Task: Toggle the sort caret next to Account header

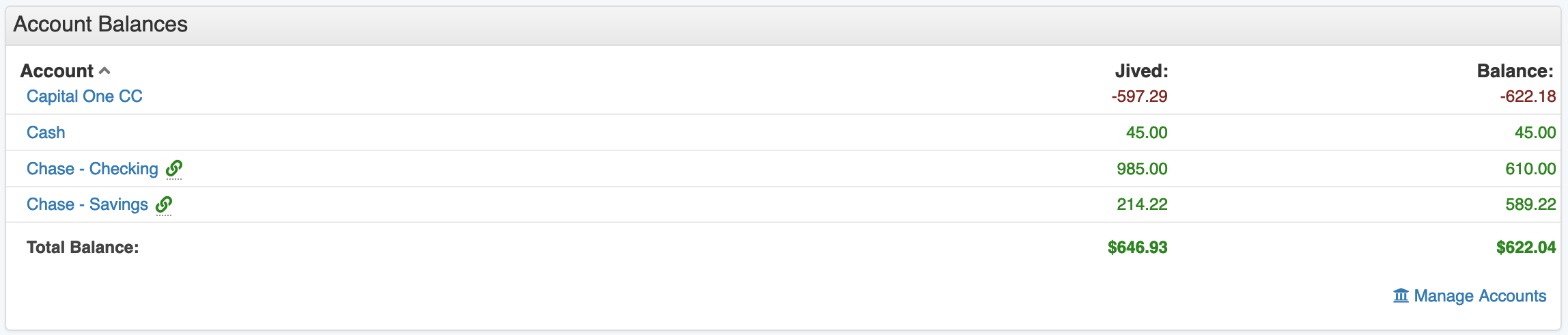Action: pos(104,71)
